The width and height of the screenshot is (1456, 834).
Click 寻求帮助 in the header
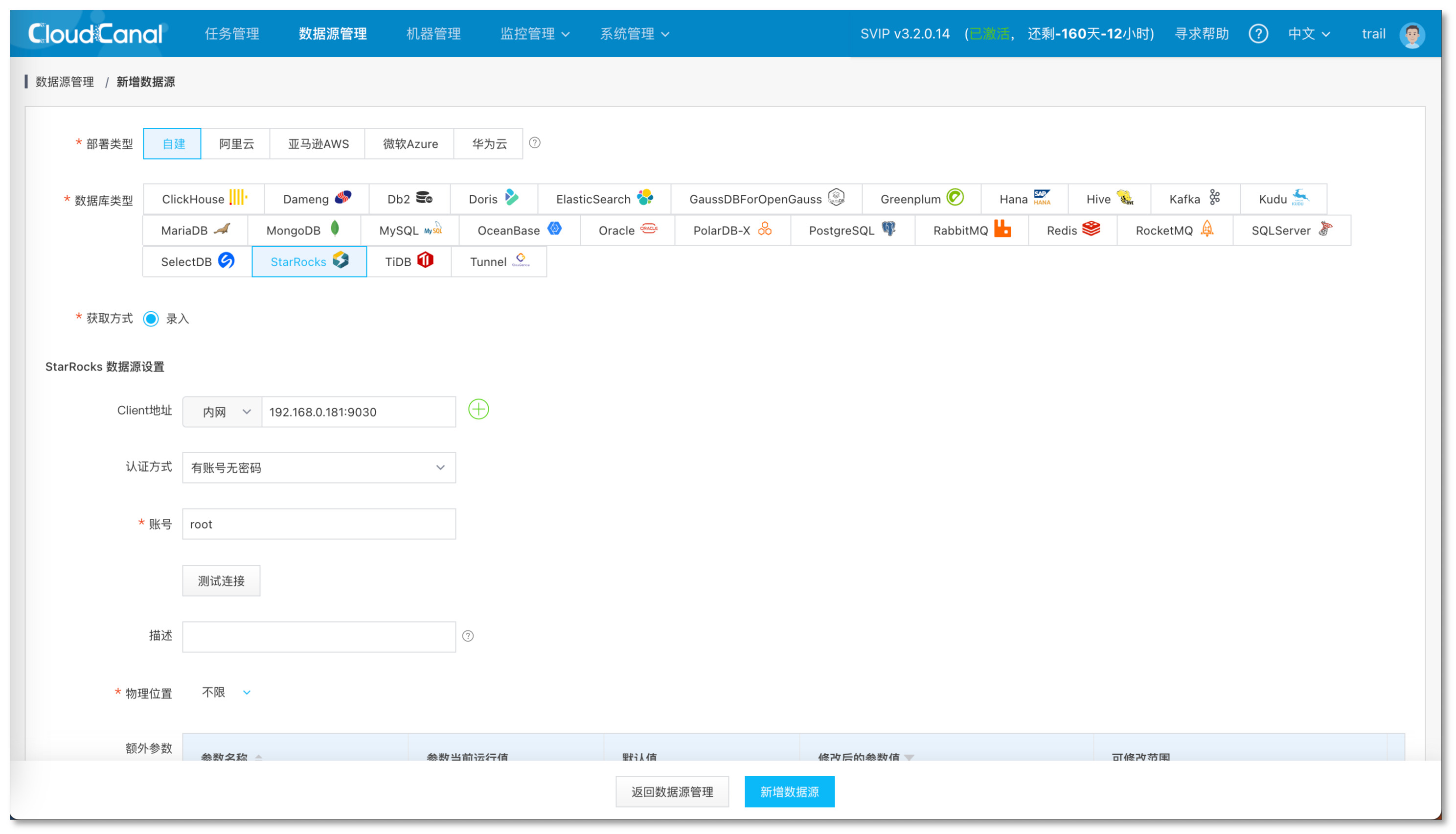coord(1201,34)
